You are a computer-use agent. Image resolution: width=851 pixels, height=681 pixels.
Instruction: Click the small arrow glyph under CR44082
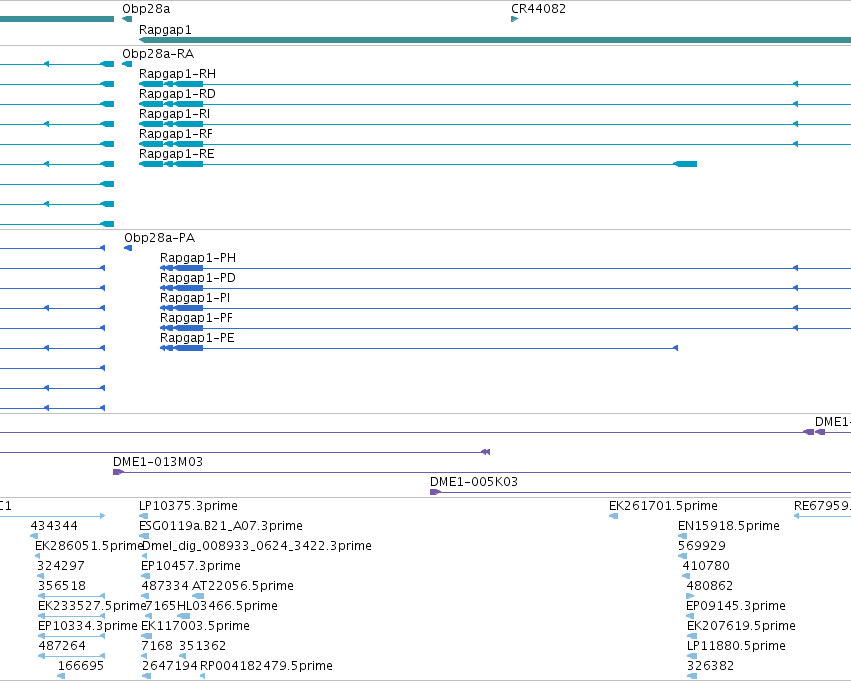pos(515,19)
